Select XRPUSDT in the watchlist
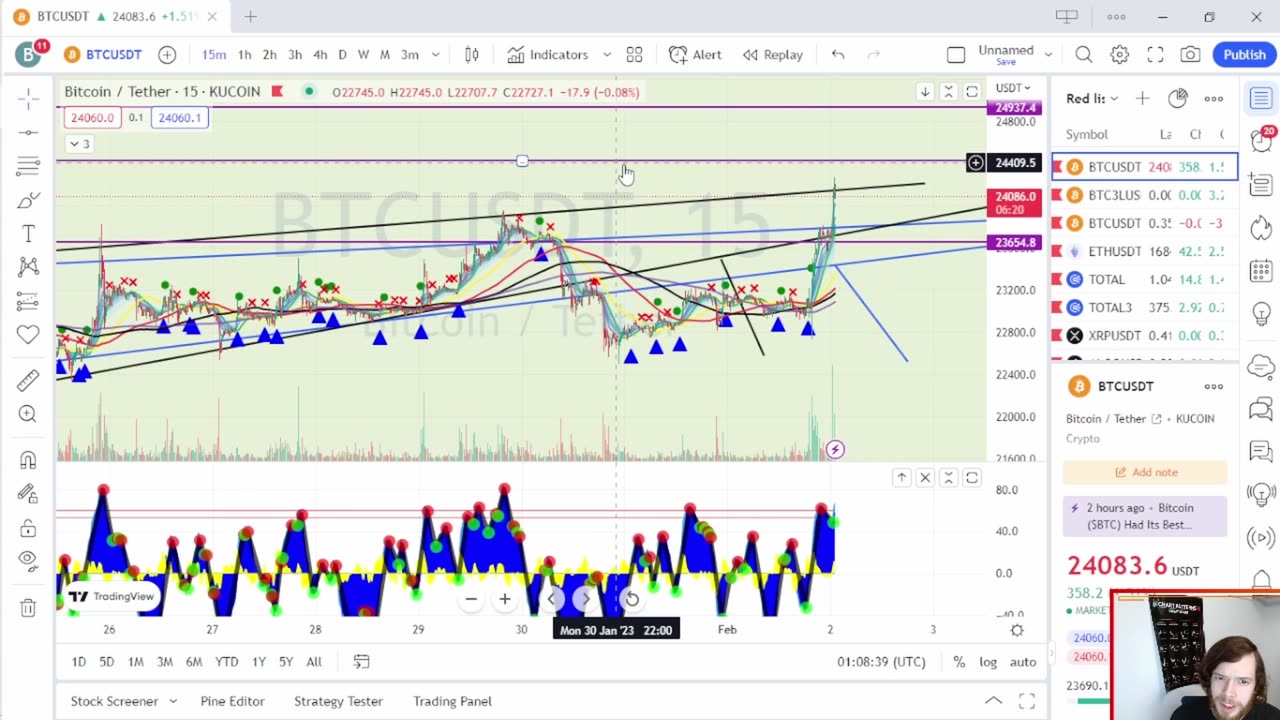The height and width of the screenshot is (720, 1280). coord(1144,335)
